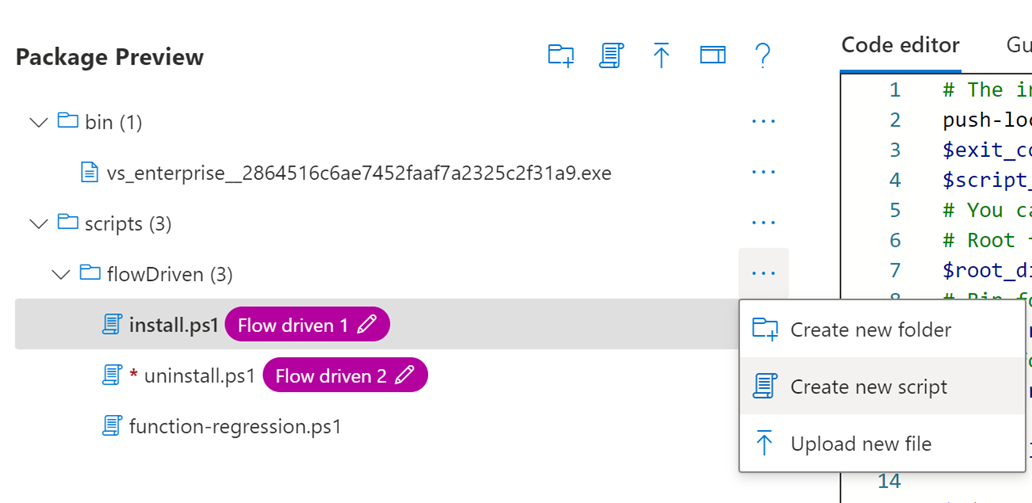Screen dimensions: 1032x503
Task: Click the new folder icon in Package Preview toolbar
Action: tap(561, 56)
